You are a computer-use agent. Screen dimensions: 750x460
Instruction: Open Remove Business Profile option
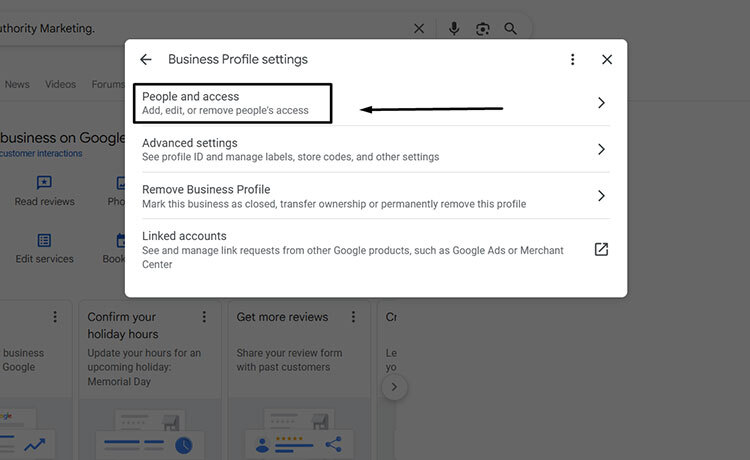pyautogui.click(x=375, y=196)
